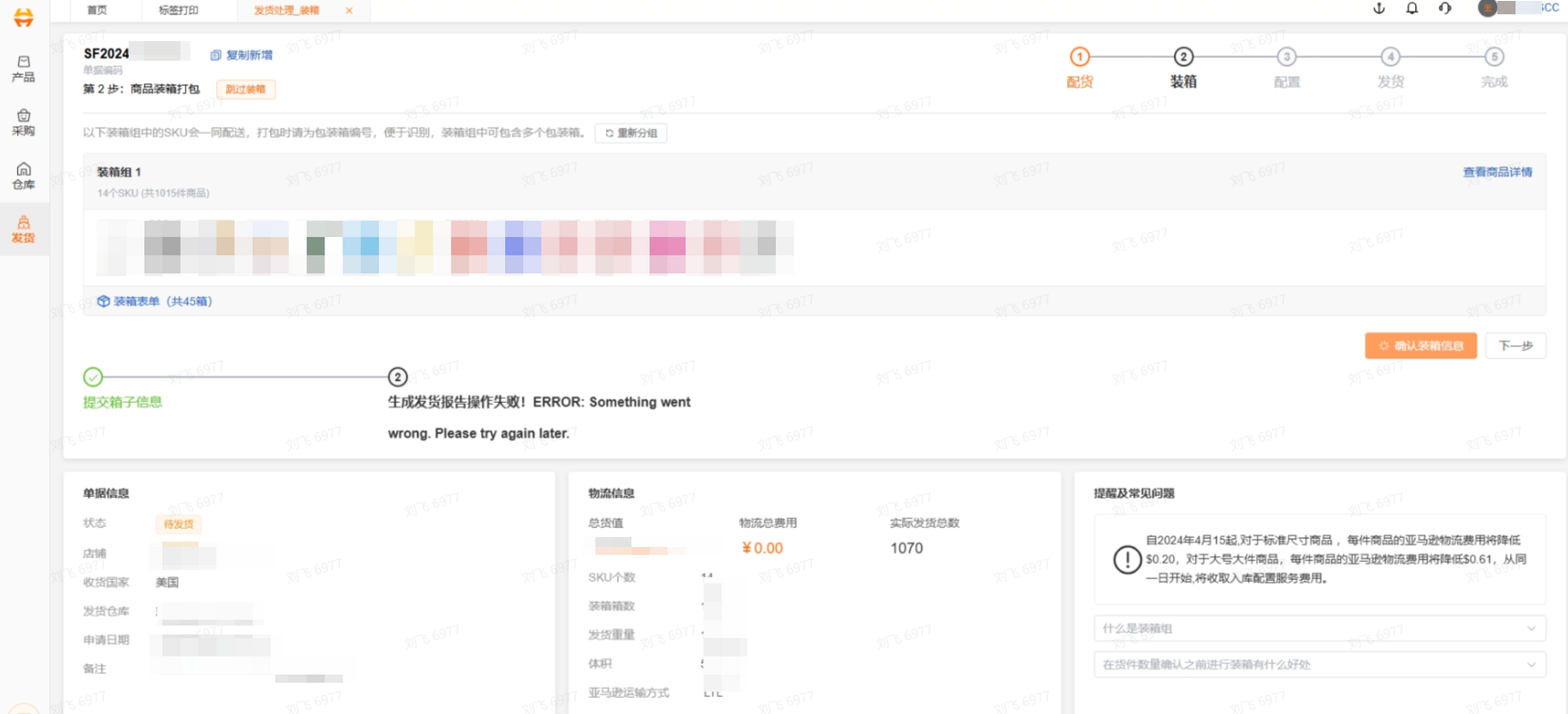
Task: Go to step 1 配货 in progress bar
Action: [x=1079, y=58]
